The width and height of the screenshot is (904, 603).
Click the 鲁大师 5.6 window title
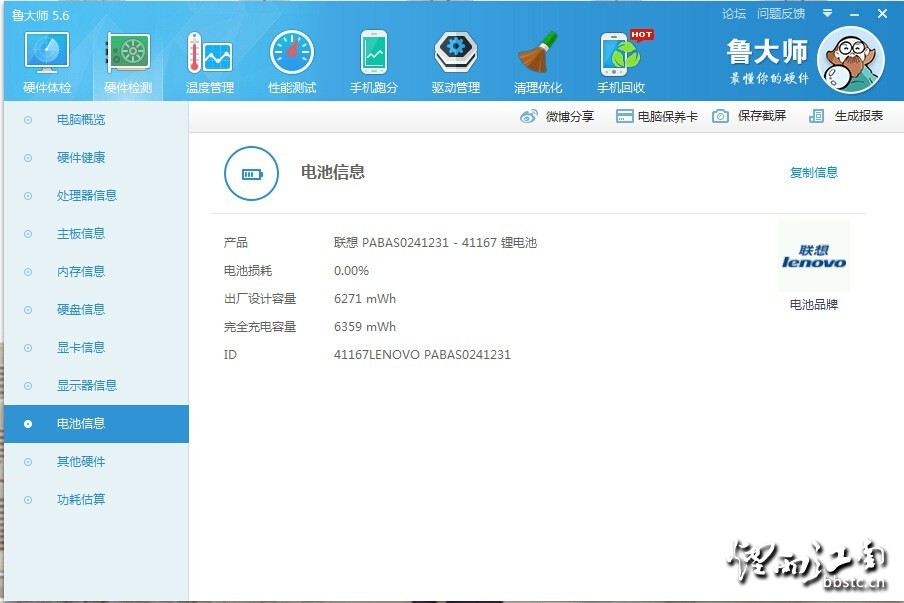pyautogui.click(x=40, y=16)
